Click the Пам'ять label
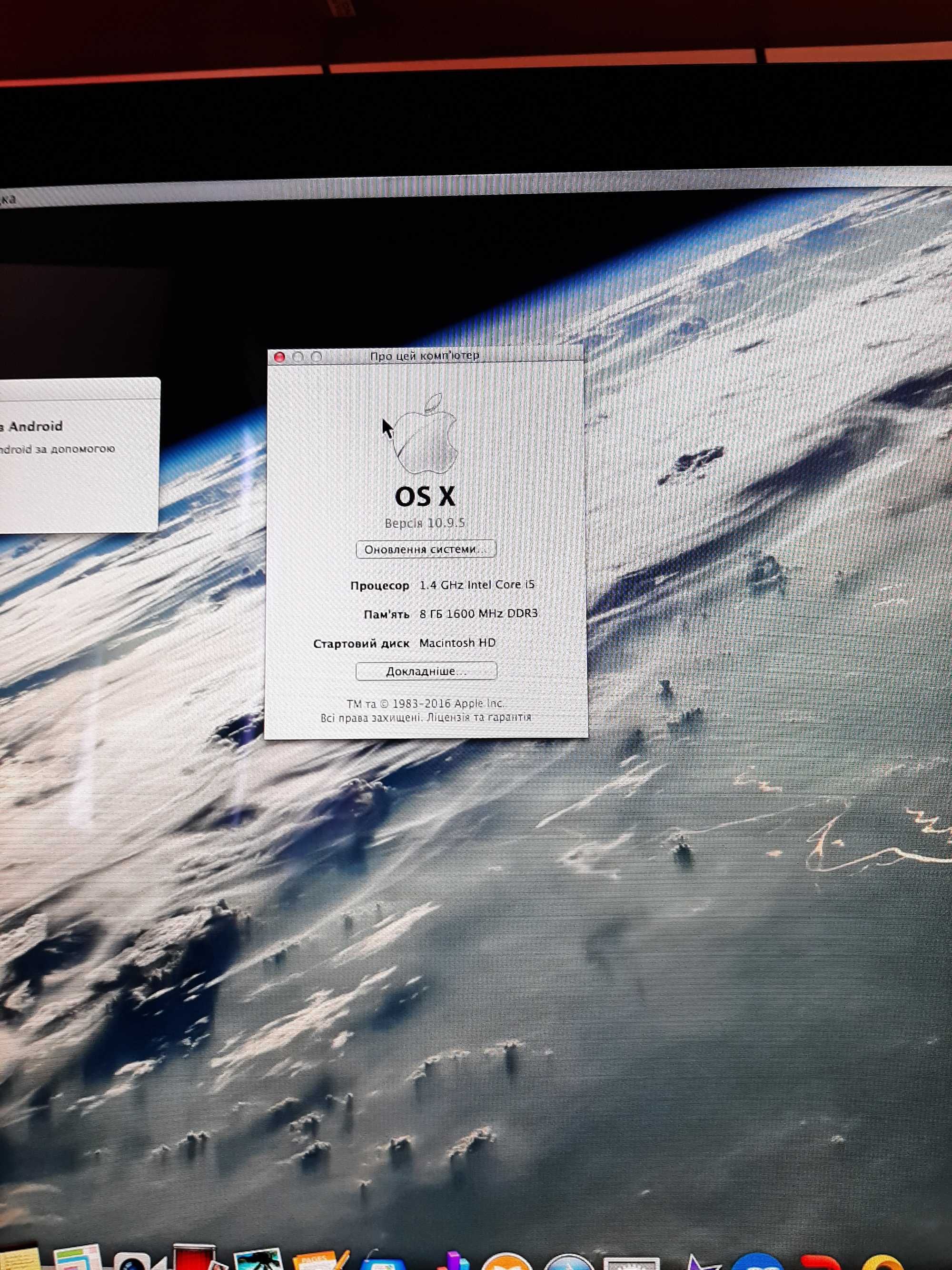 click(386, 615)
